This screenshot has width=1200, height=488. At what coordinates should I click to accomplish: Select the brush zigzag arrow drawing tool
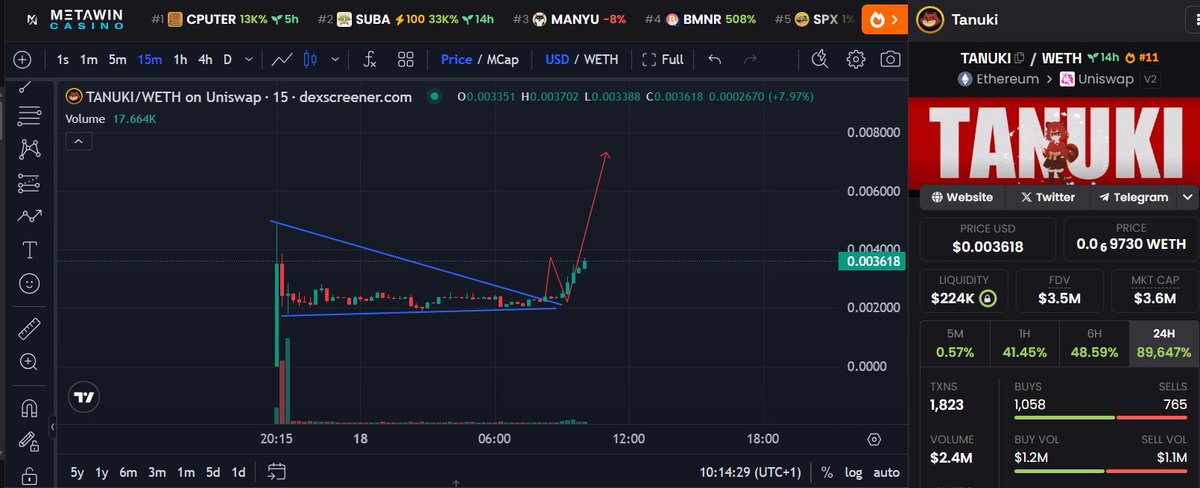[x=29, y=216]
